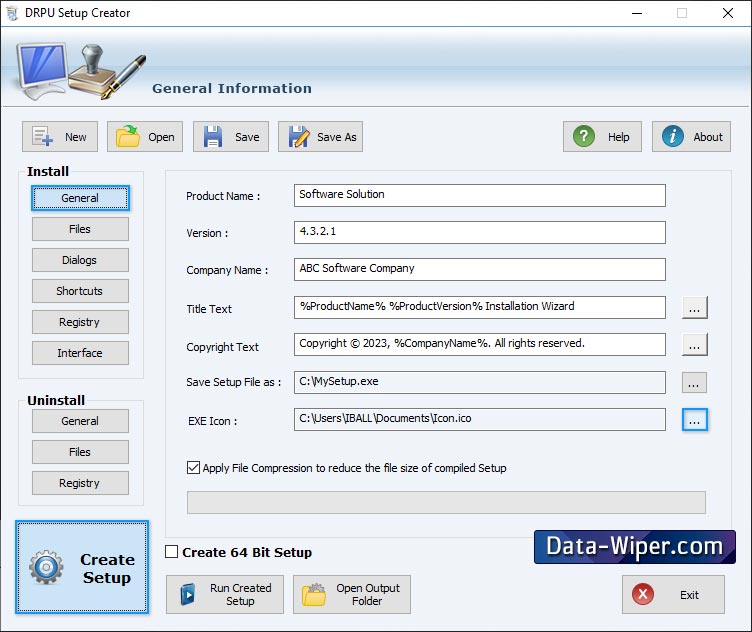Browse for the EXE Icon file
This screenshot has height=632, width=752.
coord(694,420)
